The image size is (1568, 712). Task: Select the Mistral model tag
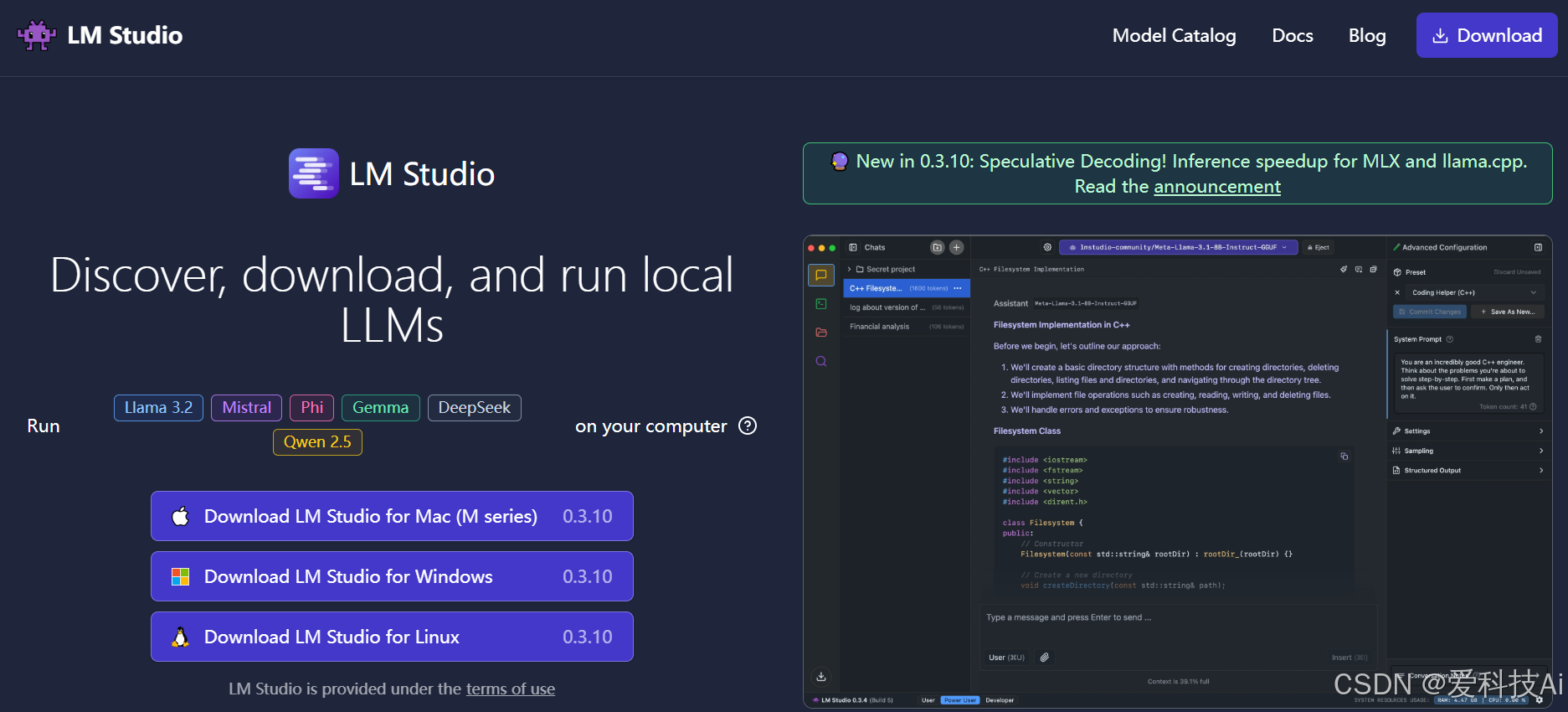click(247, 408)
